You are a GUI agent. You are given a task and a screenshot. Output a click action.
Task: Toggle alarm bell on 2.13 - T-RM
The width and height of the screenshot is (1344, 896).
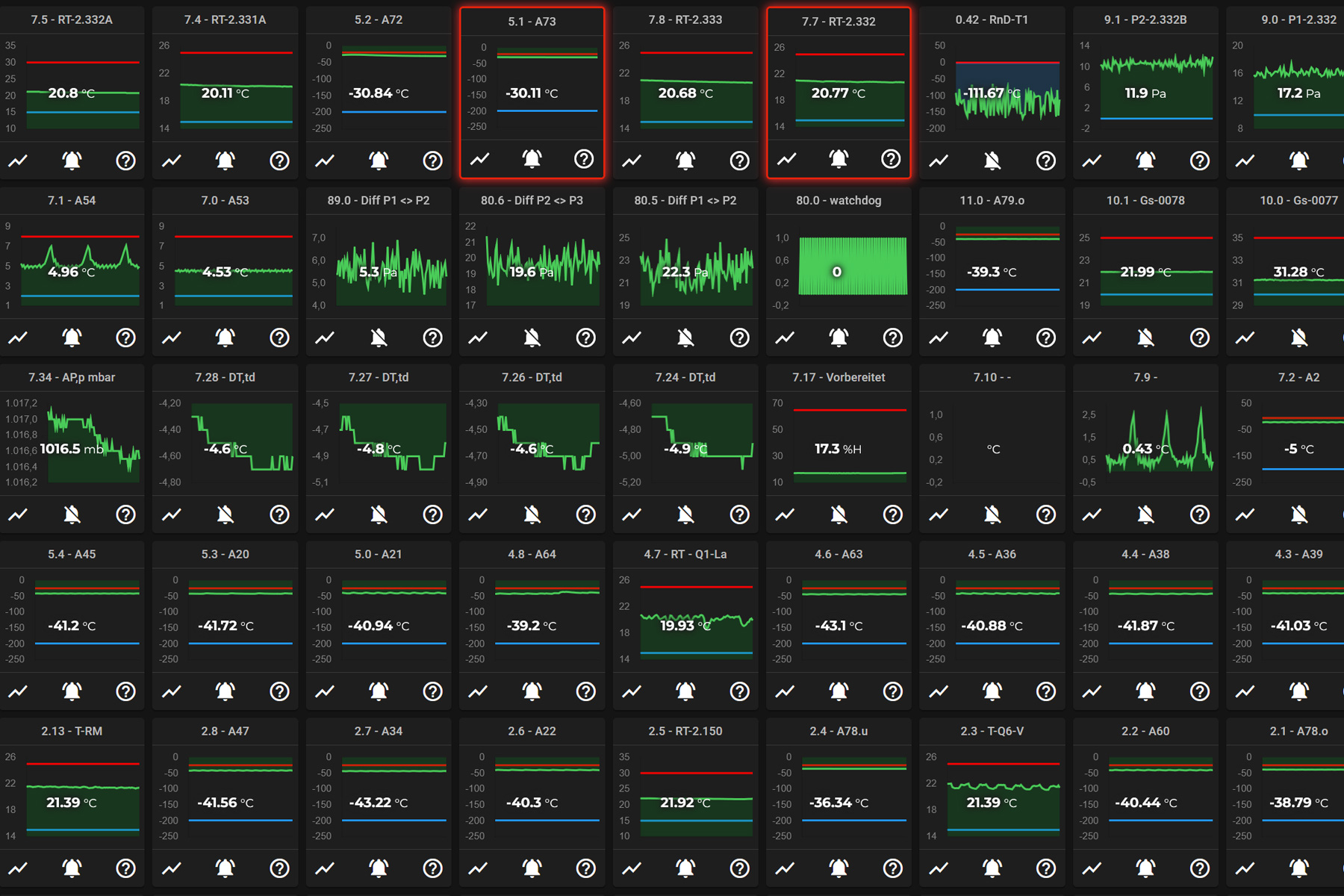point(72,868)
